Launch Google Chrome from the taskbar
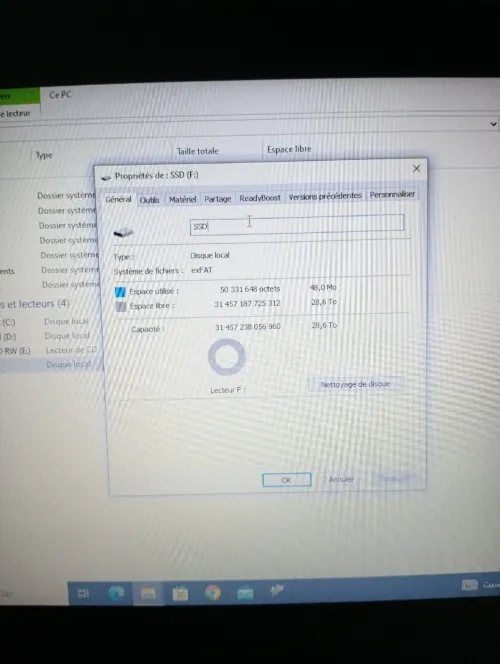This screenshot has height=664, width=500. click(213, 593)
